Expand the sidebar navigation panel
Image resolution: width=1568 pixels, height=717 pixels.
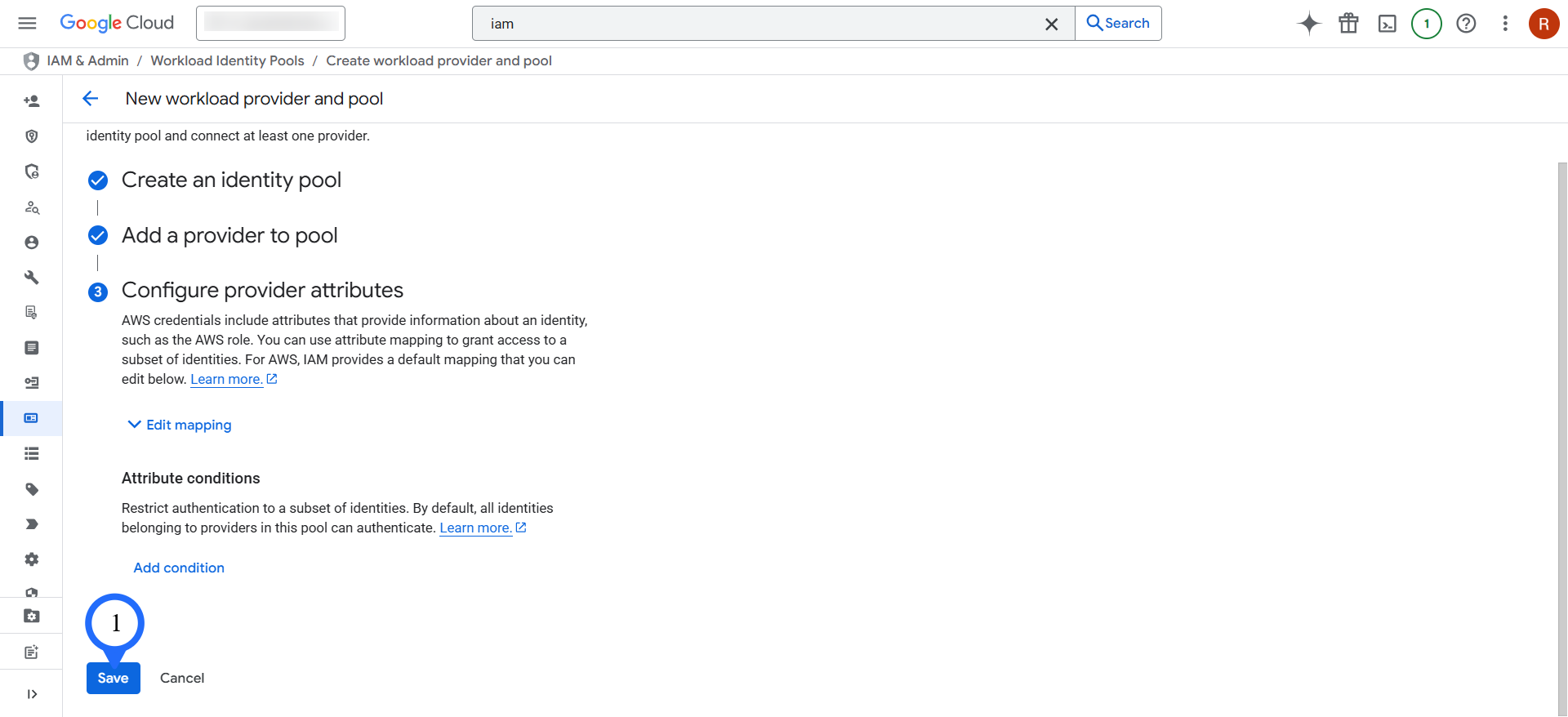[32, 694]
